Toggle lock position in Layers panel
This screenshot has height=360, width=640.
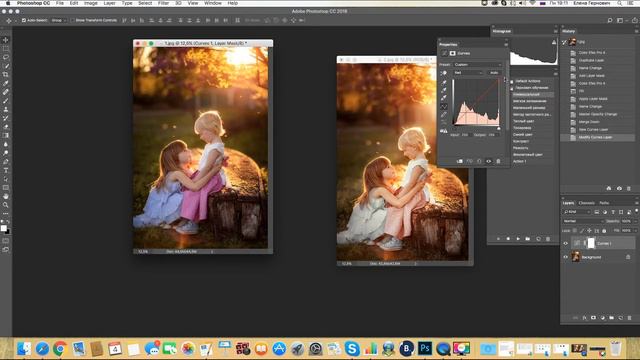pos(589,231)
